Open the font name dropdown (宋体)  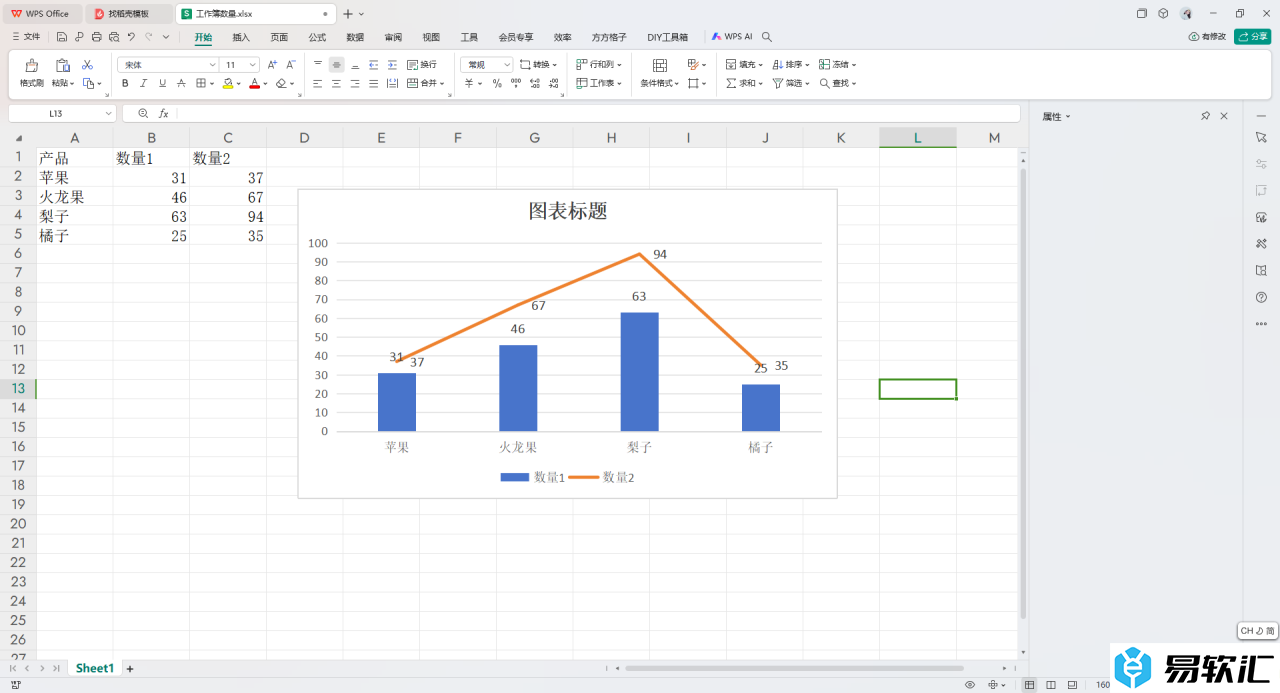click(x=212, y=64)
